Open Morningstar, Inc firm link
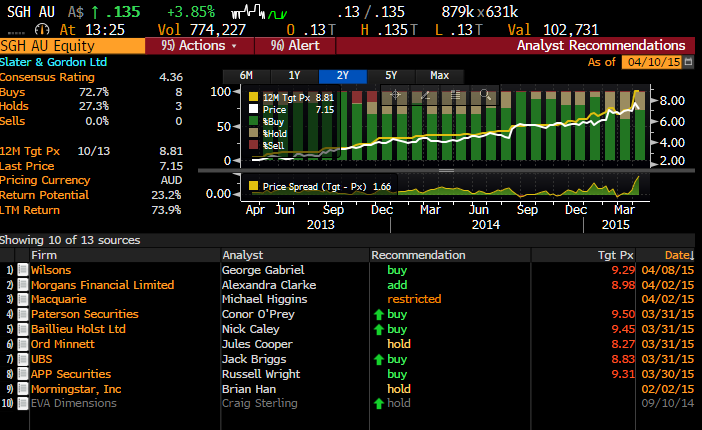This screenshot has height=430, width=702. click(x=76, y=389)
